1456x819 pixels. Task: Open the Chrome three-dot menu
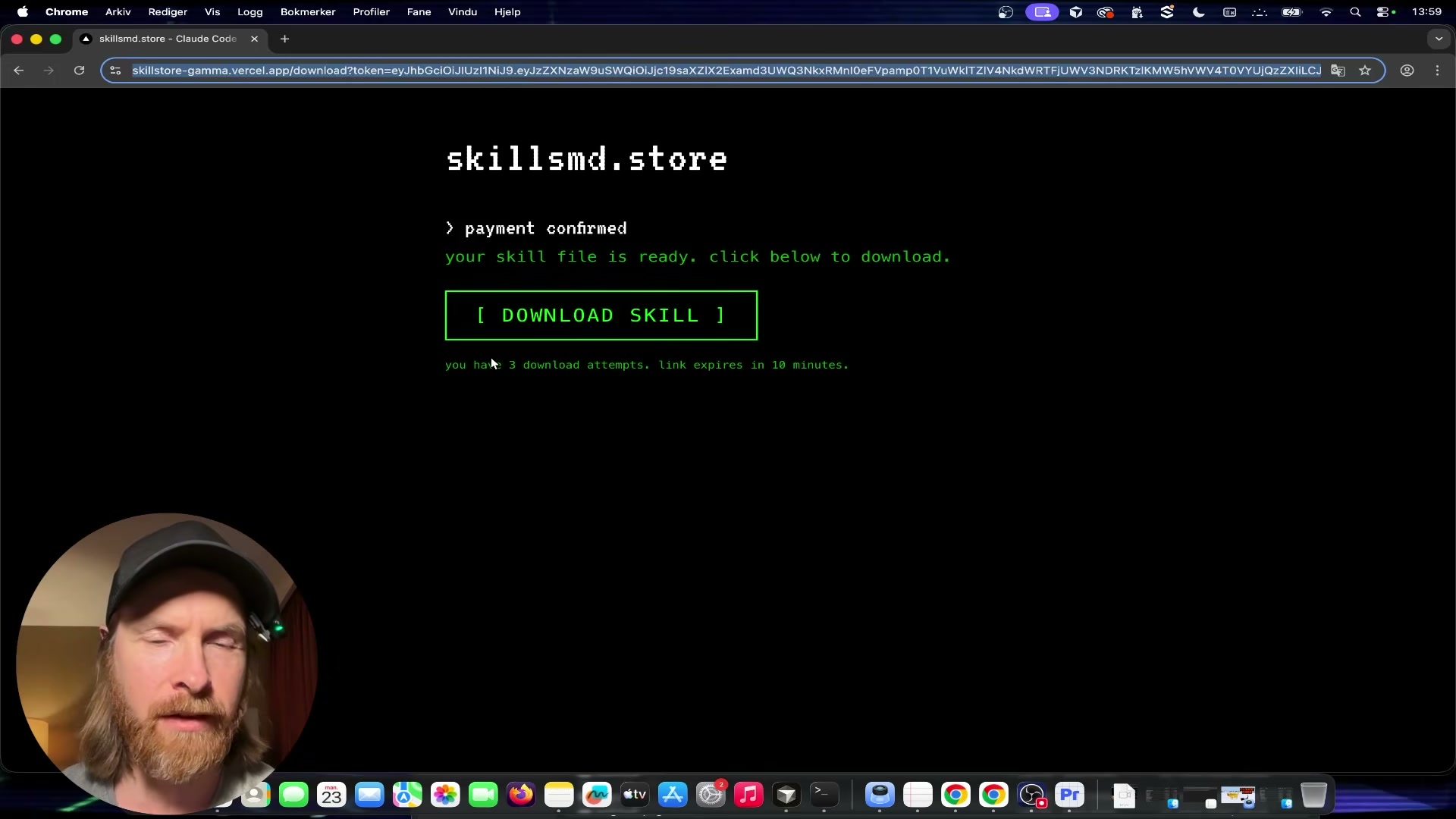click(x=1438, y=71)
